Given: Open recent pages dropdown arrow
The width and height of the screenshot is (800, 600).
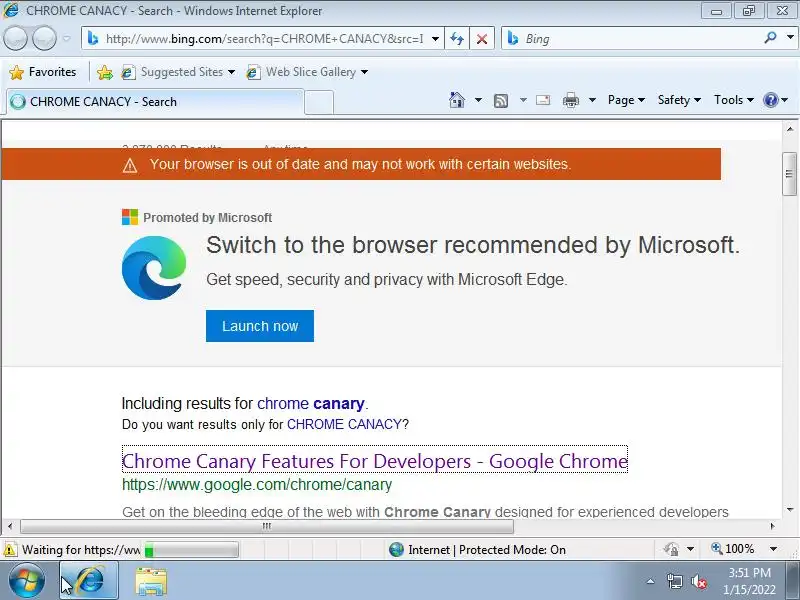Looking at the screenshot, I should 66,38.
